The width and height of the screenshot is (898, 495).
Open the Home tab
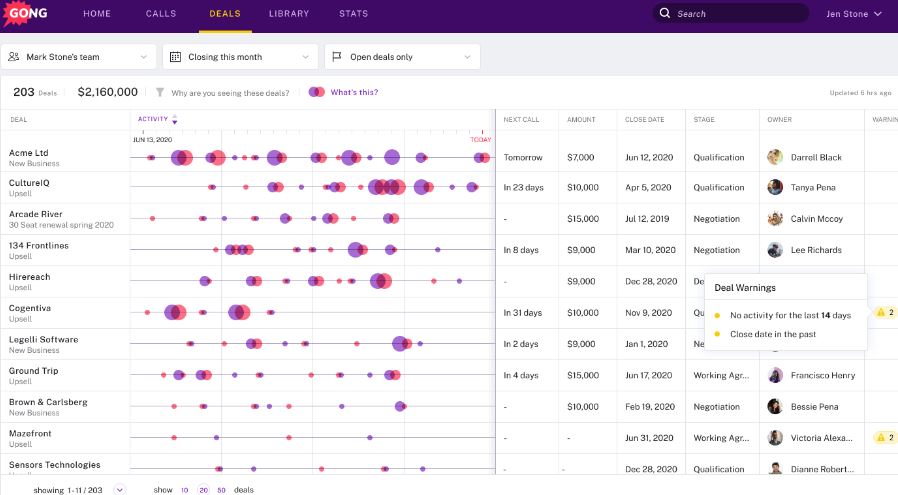point(97,14)
